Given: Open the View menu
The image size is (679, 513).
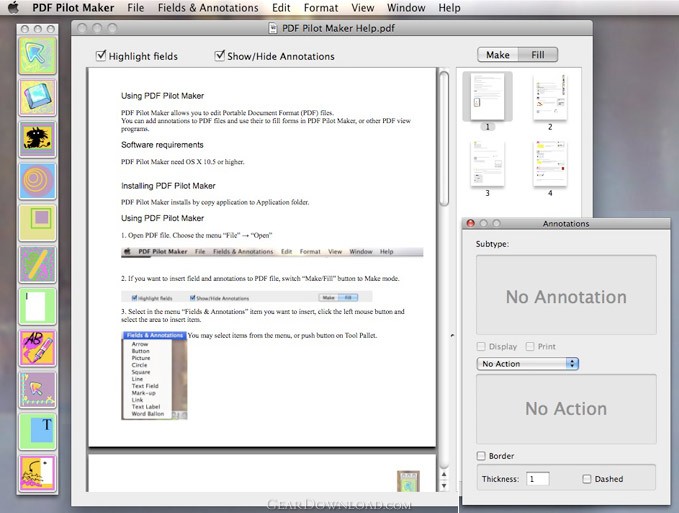Looking at the screenshot, I should tap(362, 8).
